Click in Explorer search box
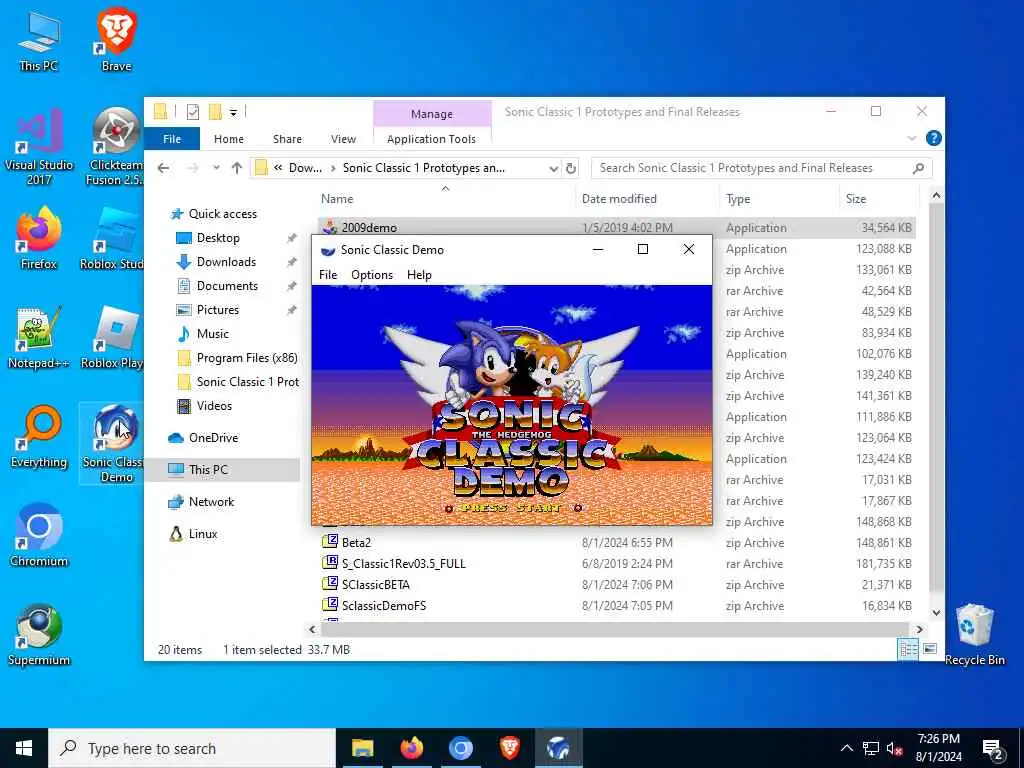 pyautogui.click(x=761, y=168)
